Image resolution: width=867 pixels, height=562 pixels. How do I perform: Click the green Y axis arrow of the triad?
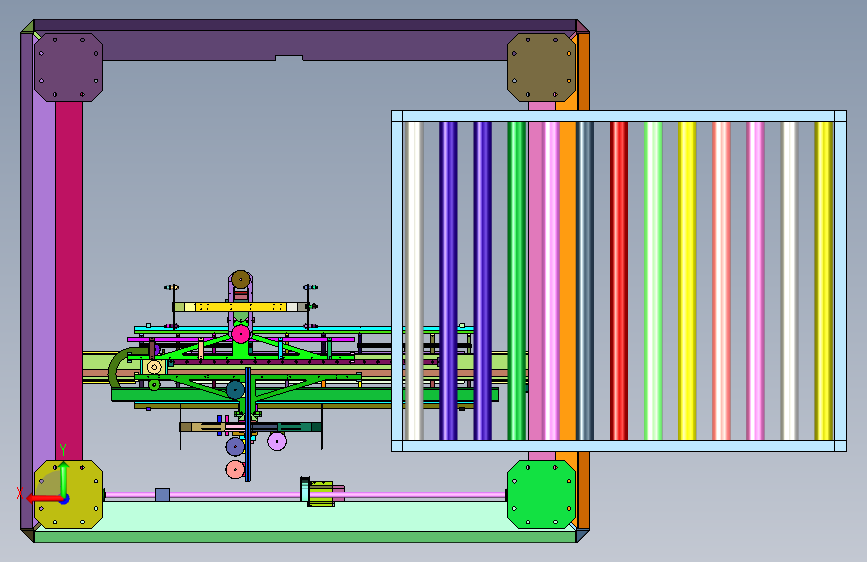click(x=64, y=478)
